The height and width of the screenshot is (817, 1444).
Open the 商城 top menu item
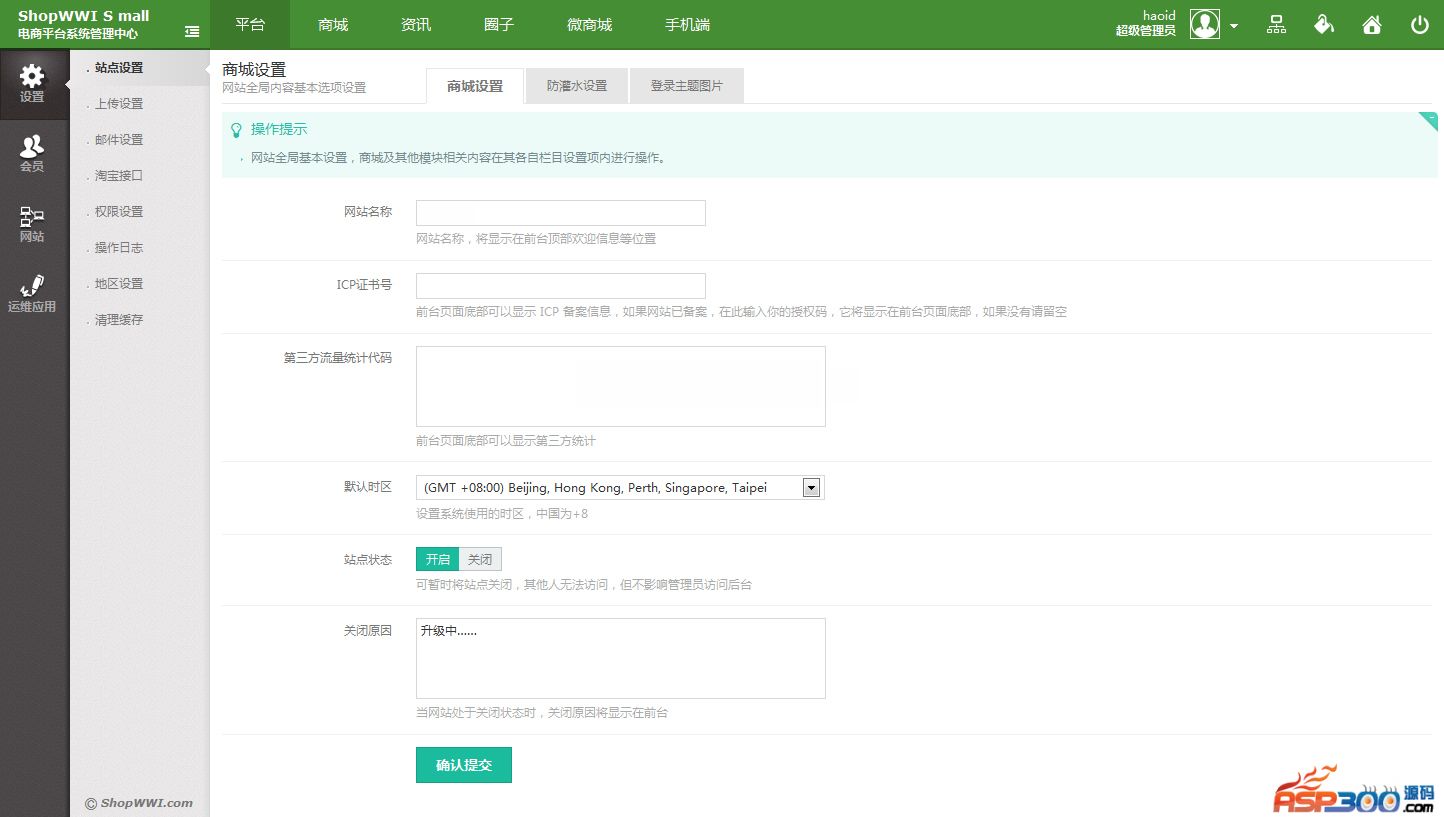(x=333, y=25)
